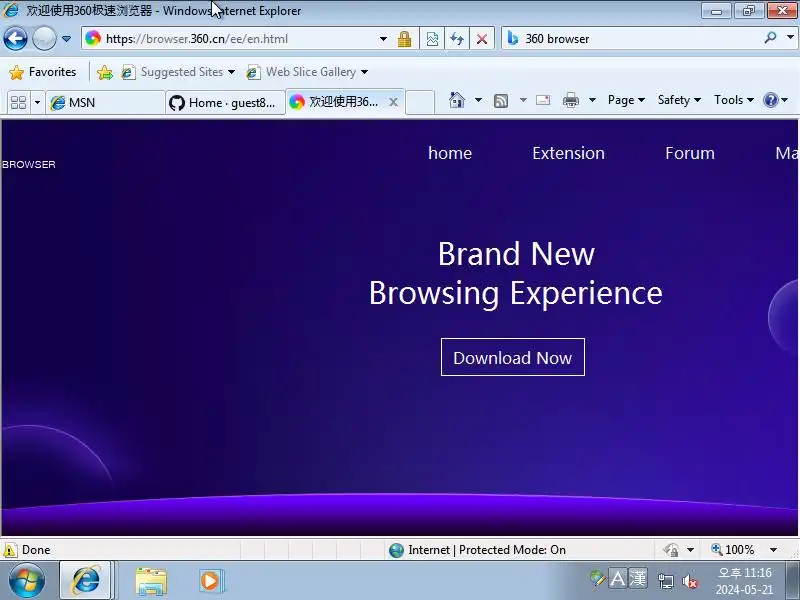The width and height of the screenshot is (800, 600).
Task: Open the tab list dropdown arrow
Action: point(37,103)
